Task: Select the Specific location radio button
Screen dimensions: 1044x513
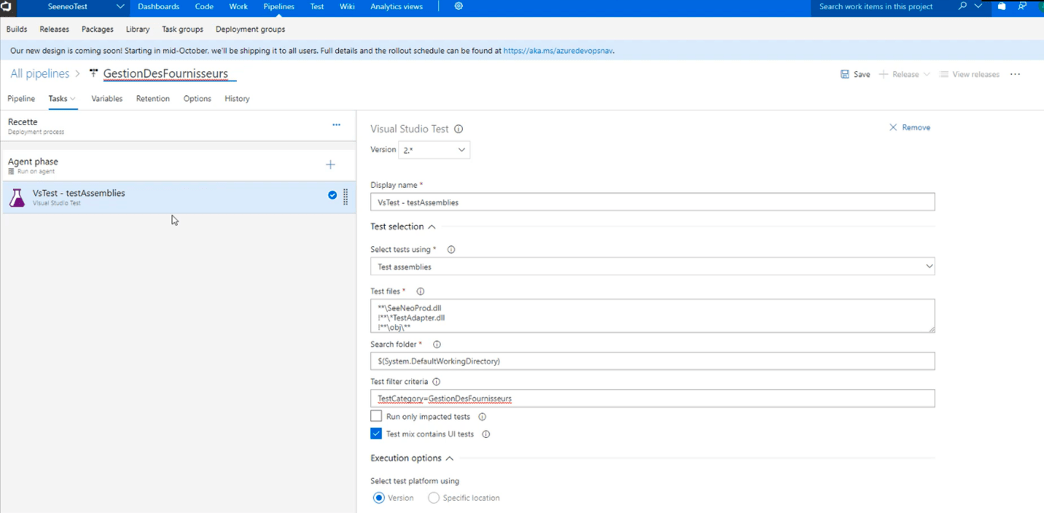Action: (433, 498)
